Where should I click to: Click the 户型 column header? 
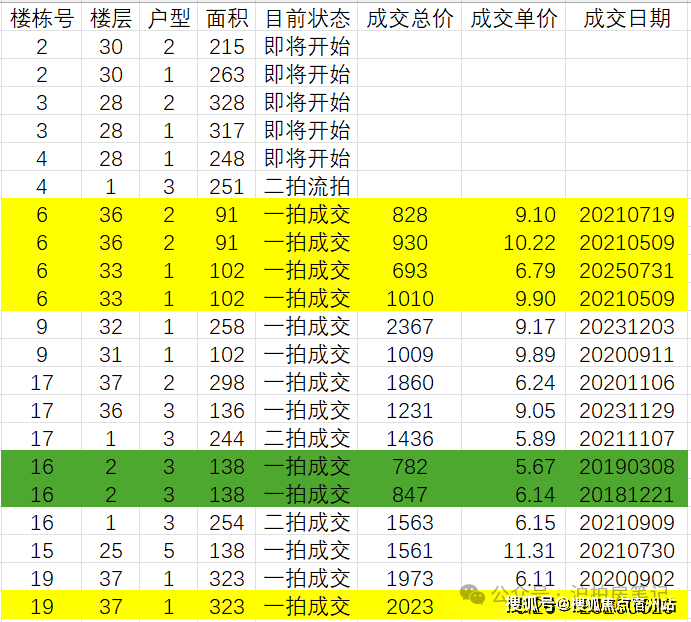(x=168, y=19)
